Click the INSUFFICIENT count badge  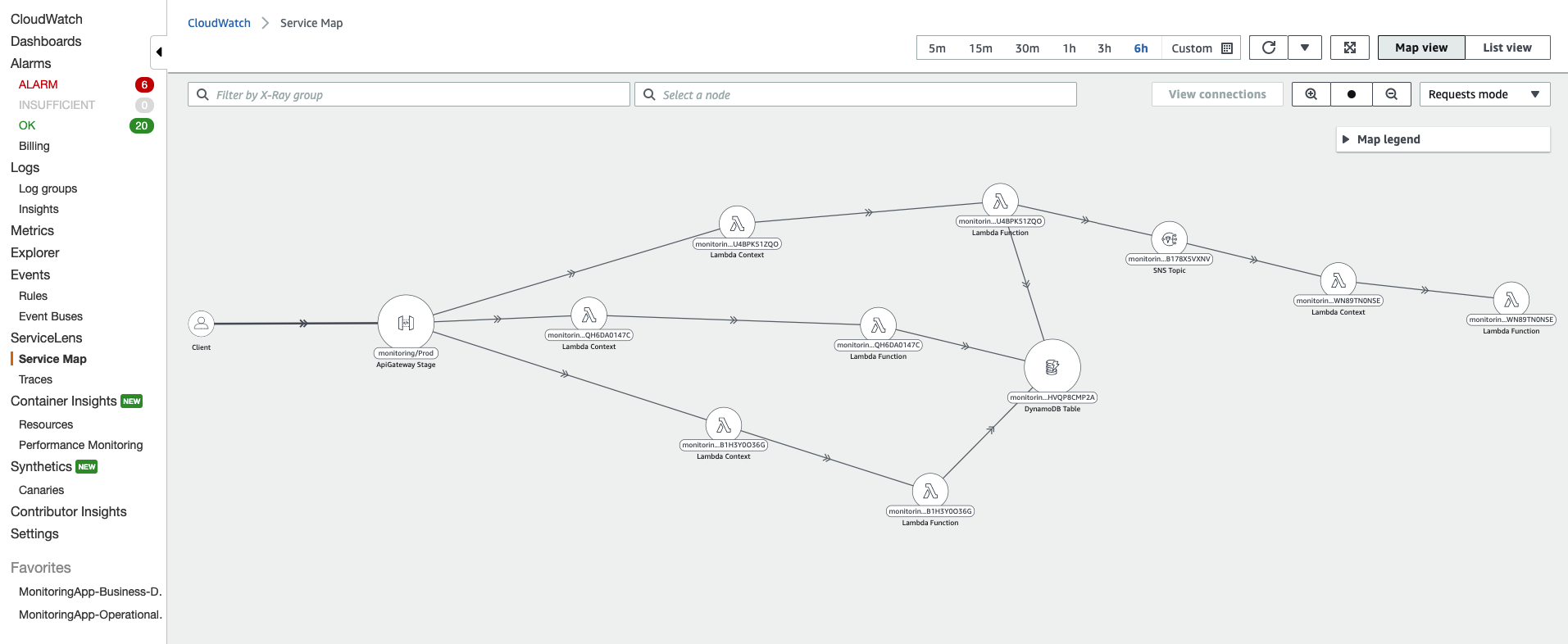coord(144,105)
